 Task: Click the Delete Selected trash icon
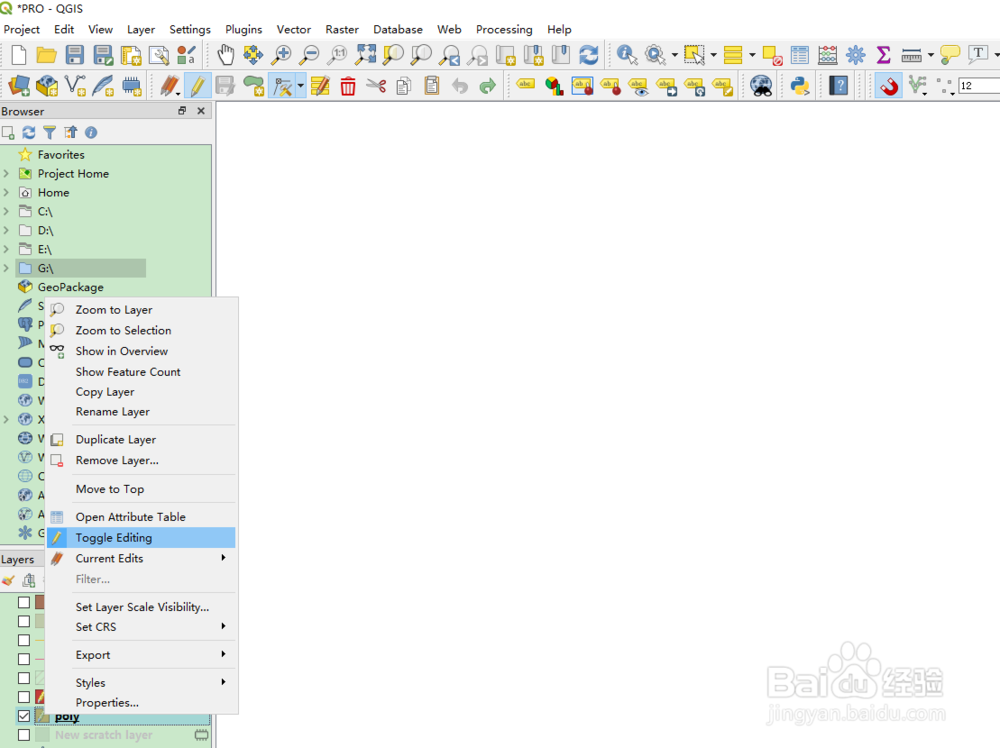tap(348, 85)
